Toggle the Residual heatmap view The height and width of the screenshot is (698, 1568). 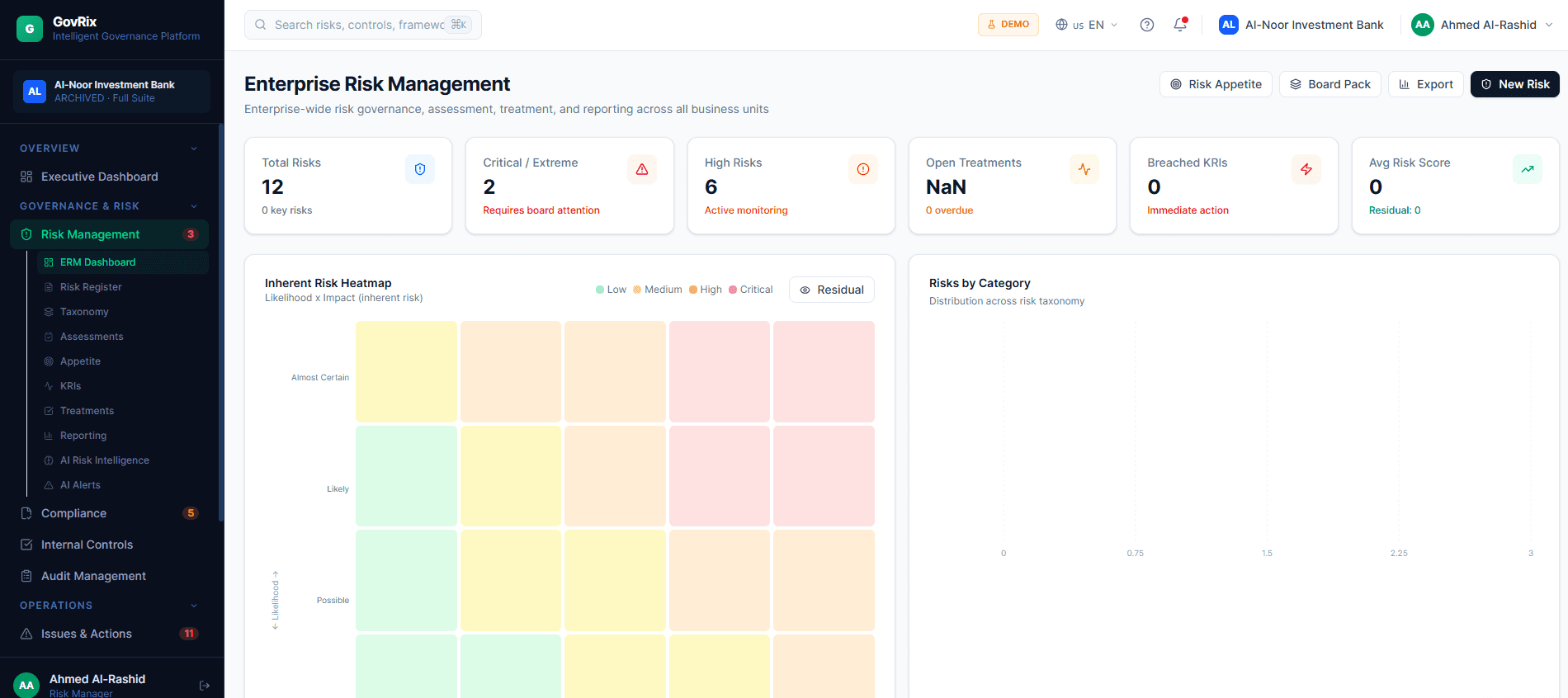(832, 290)
